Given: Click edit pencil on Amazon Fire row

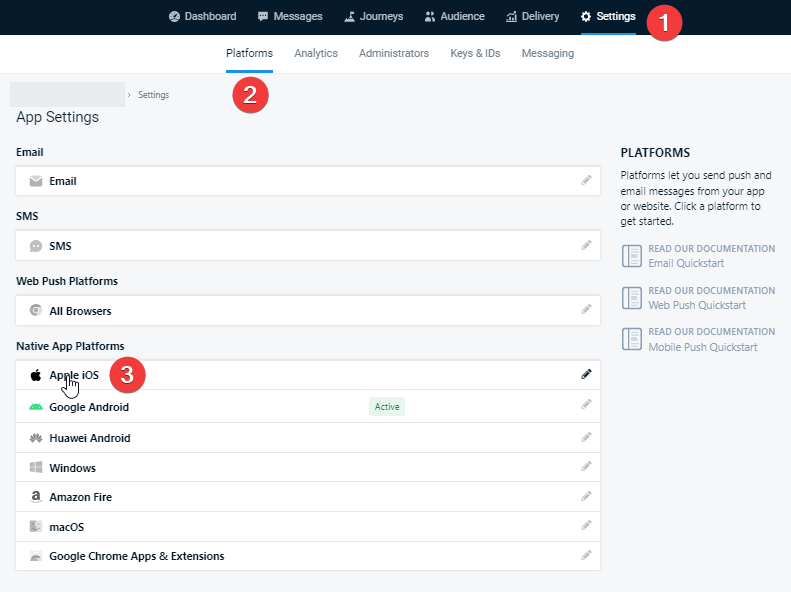Looking at the screenshot, I should tap(586, 497).
